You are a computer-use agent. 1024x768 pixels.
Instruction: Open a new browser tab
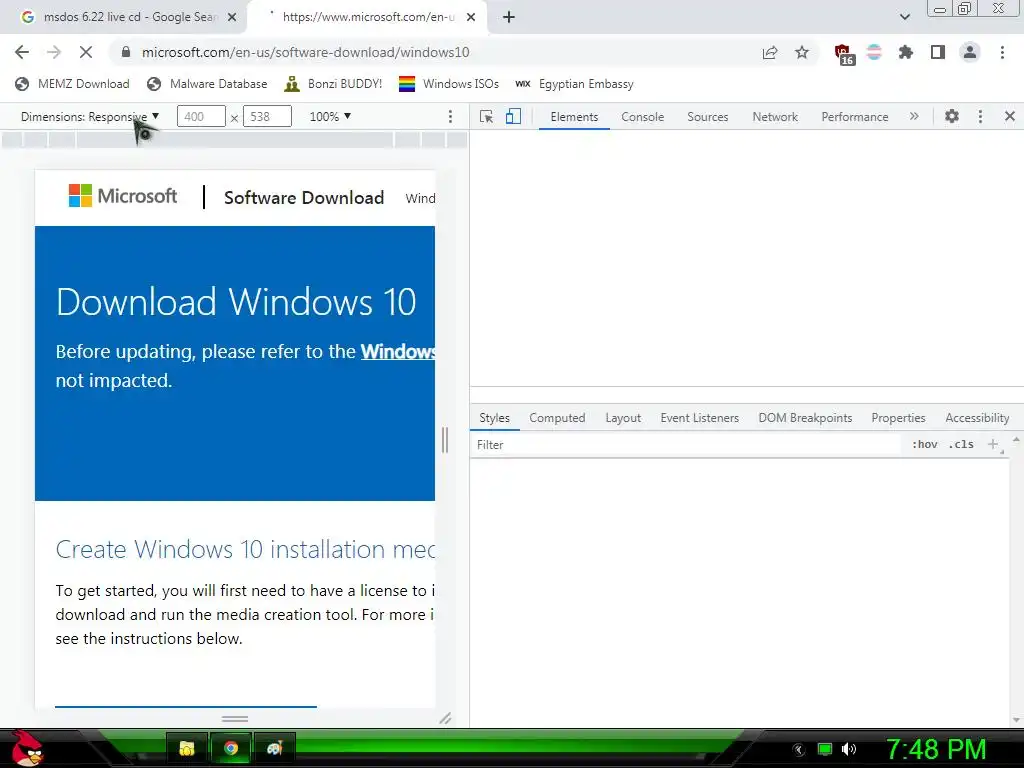(509, 17)
